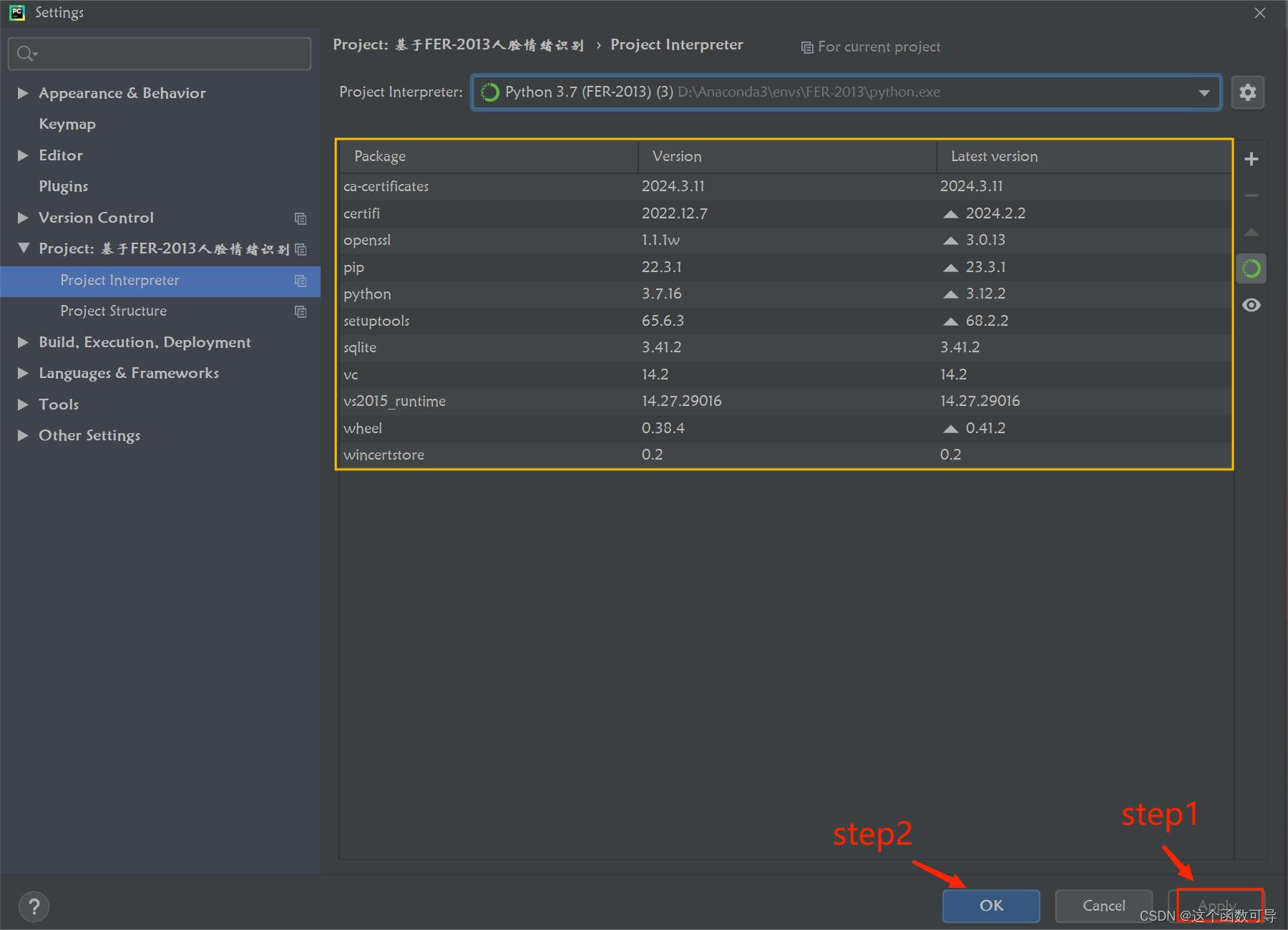The height and width of the screenshot is (930, 1288).
Task: Click the OK button
Action: point(990,905)
